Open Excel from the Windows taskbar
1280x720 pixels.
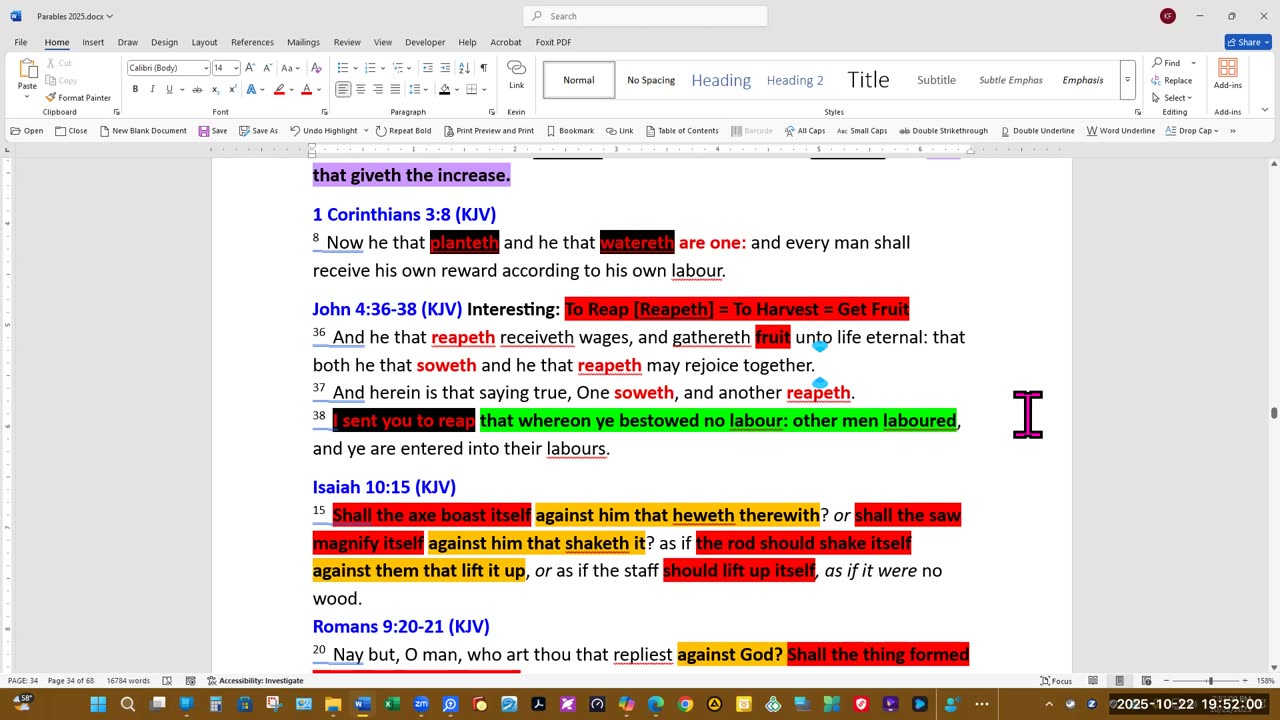[x=391, y=704]
